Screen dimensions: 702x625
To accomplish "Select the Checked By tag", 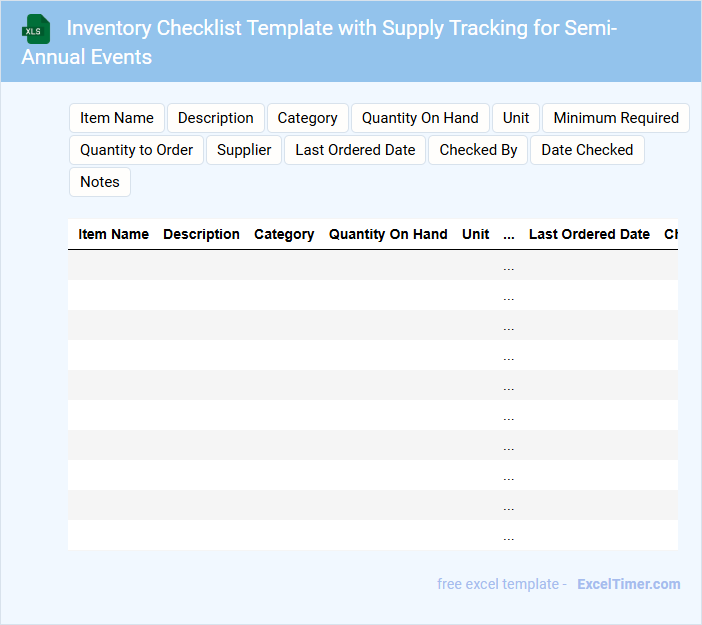I will point(478,150).
